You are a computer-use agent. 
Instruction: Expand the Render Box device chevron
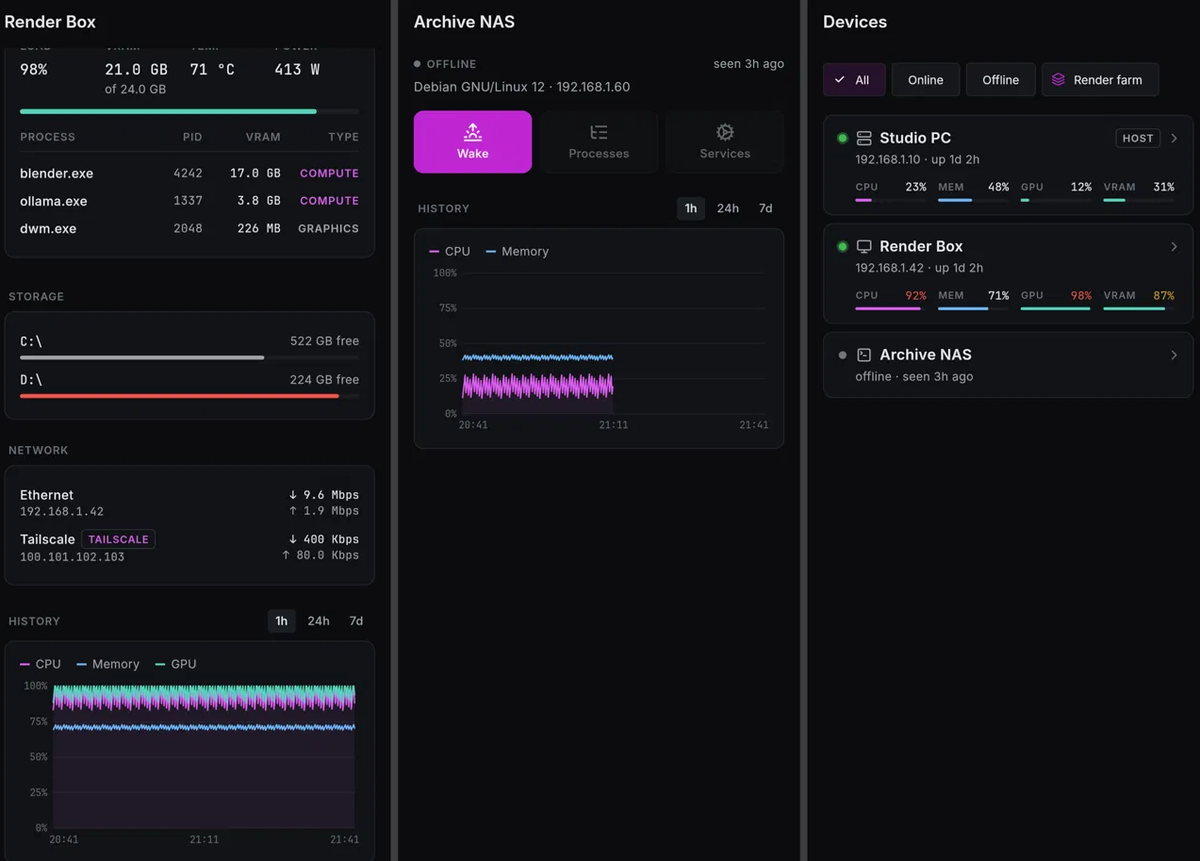coord(1174,246)
